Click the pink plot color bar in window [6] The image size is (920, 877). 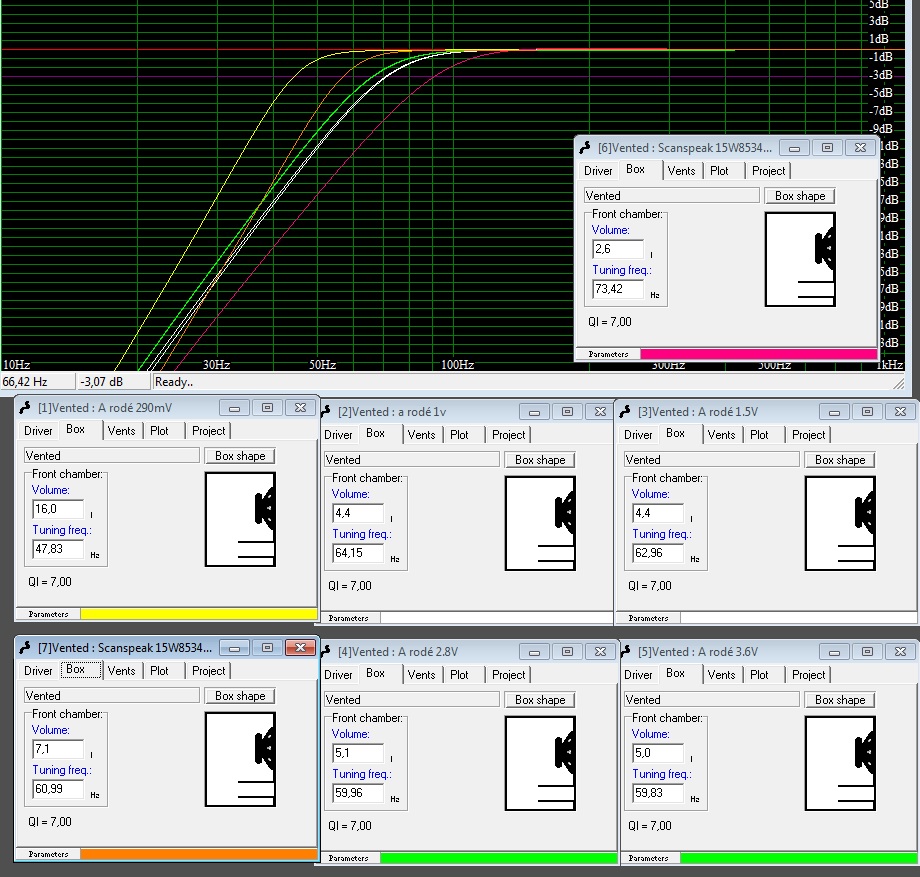[x=758, y=354]
